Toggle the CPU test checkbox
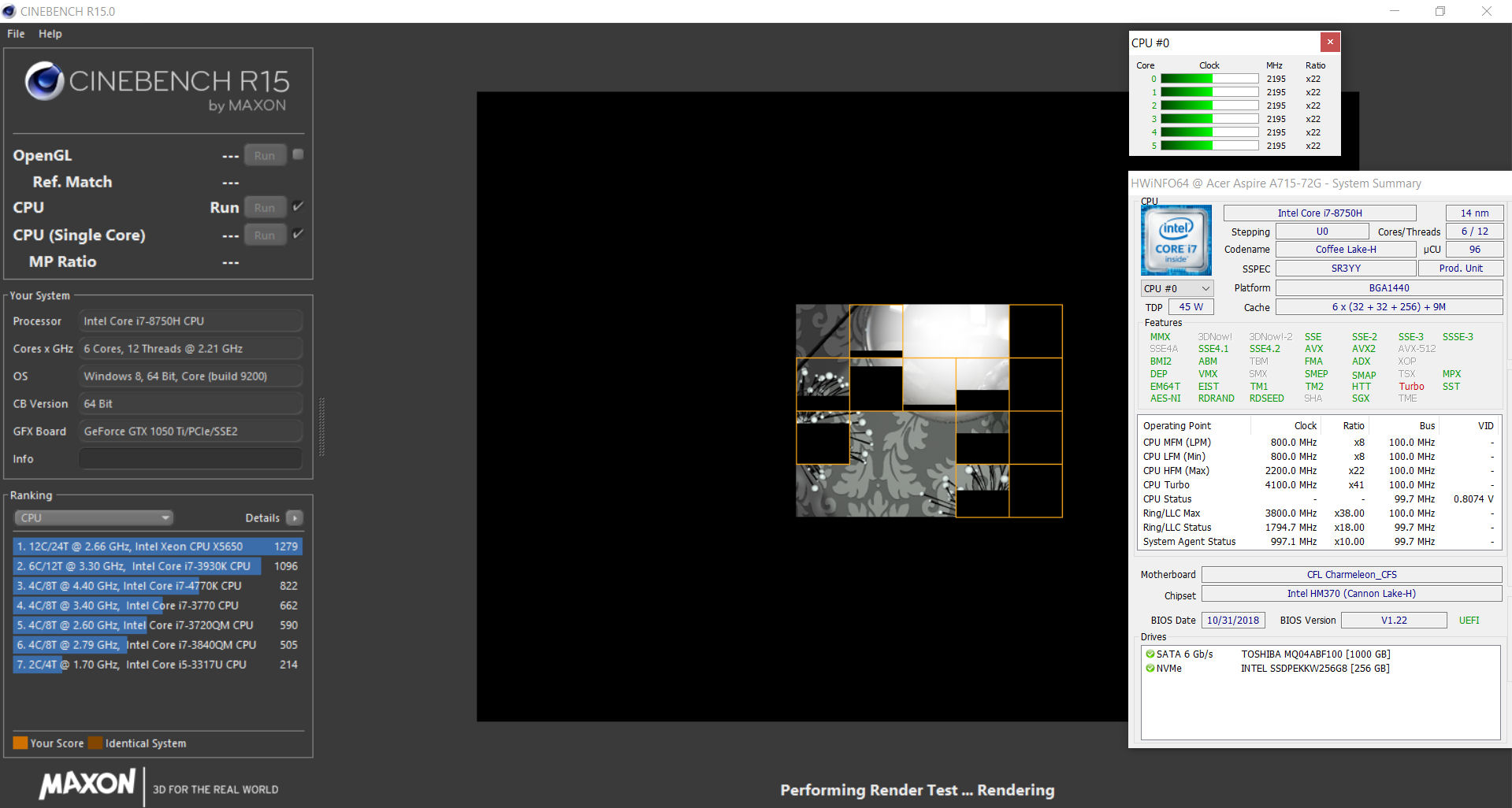 click(298, 206)
